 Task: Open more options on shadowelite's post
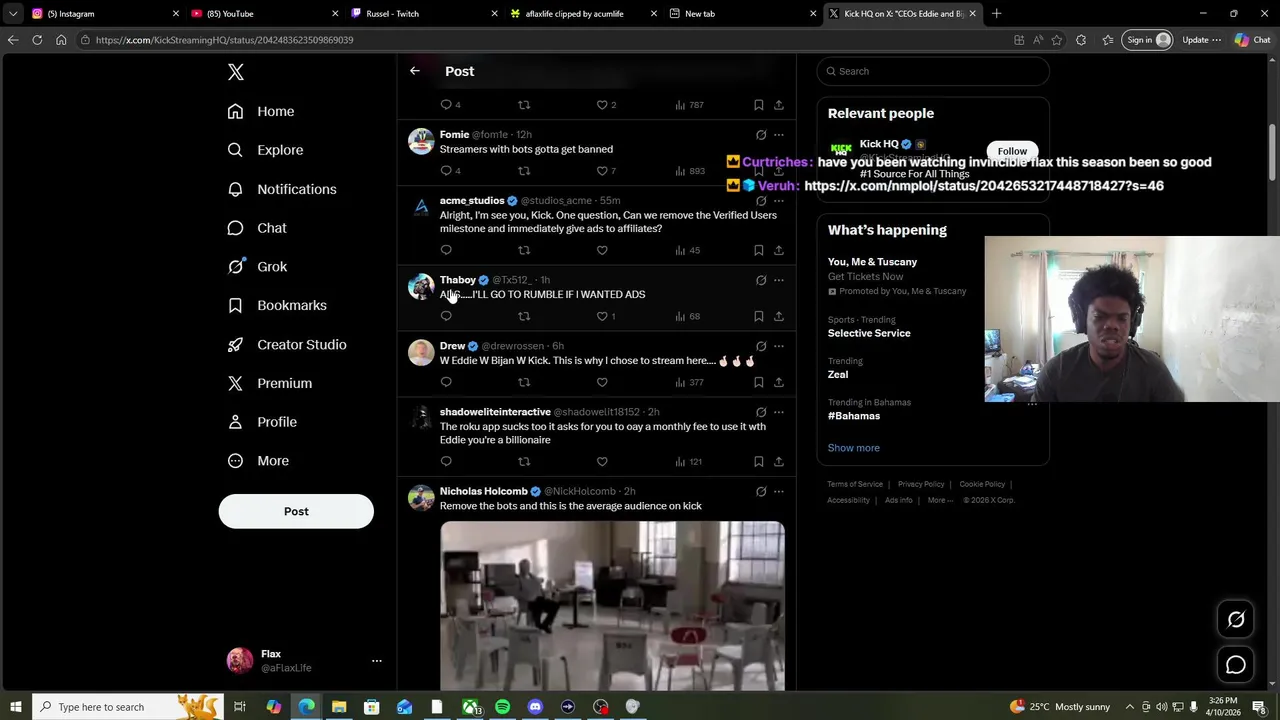779,412
